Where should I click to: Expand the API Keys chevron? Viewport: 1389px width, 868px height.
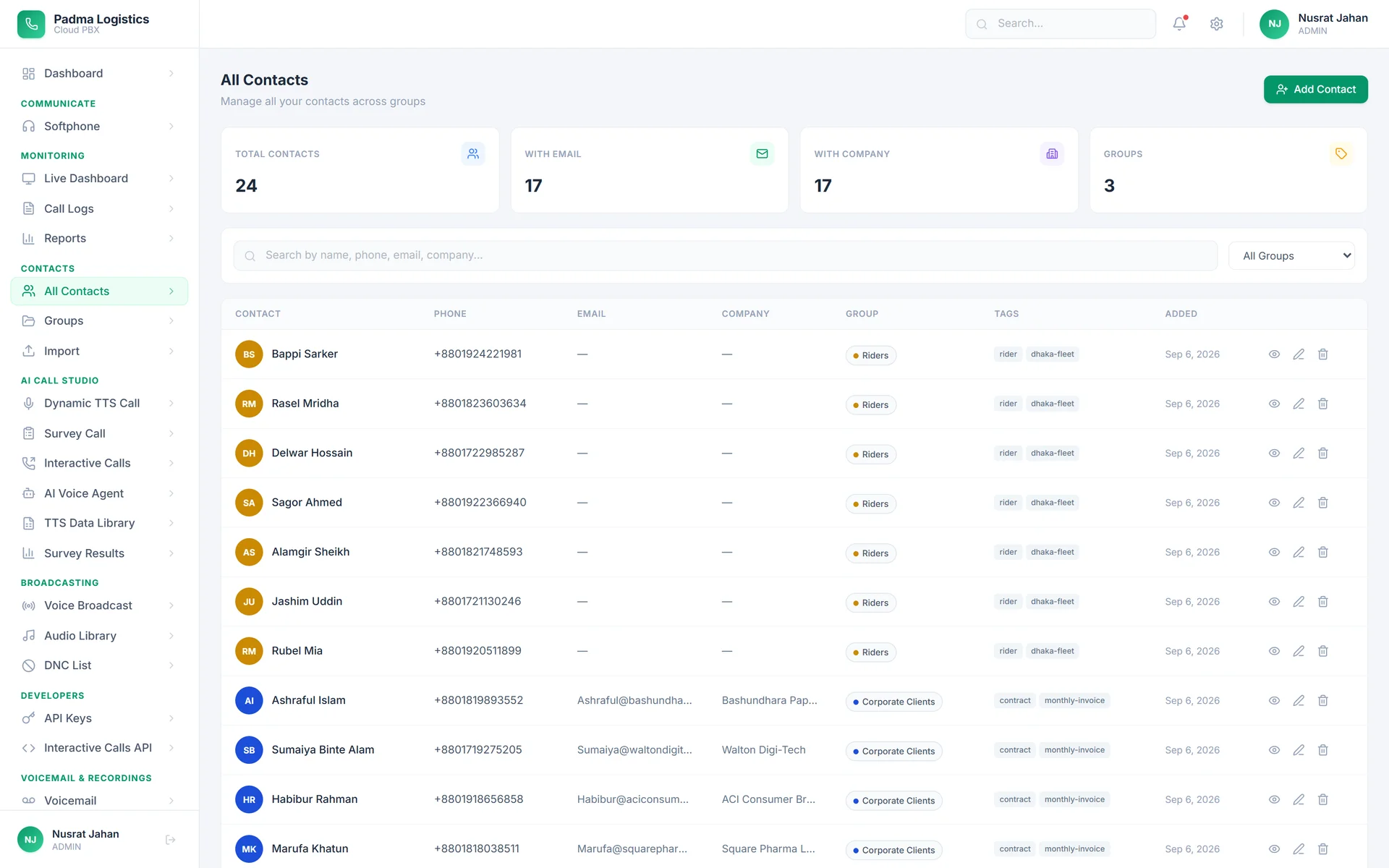[x=171, y=718]
